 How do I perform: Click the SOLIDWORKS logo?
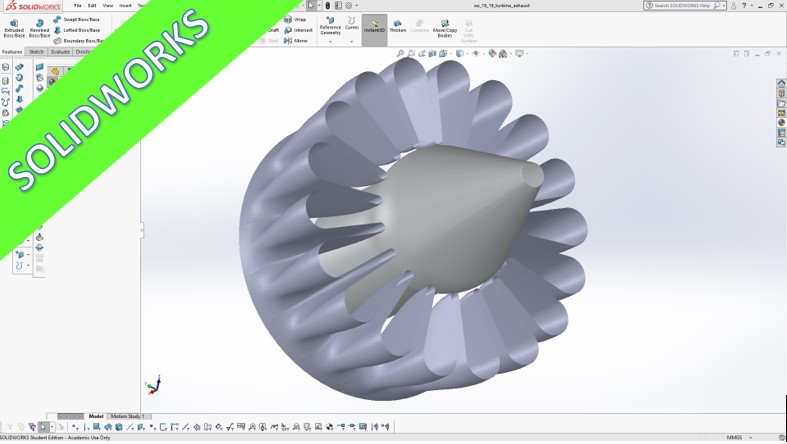pyautogui.click(x=33, y=6)
